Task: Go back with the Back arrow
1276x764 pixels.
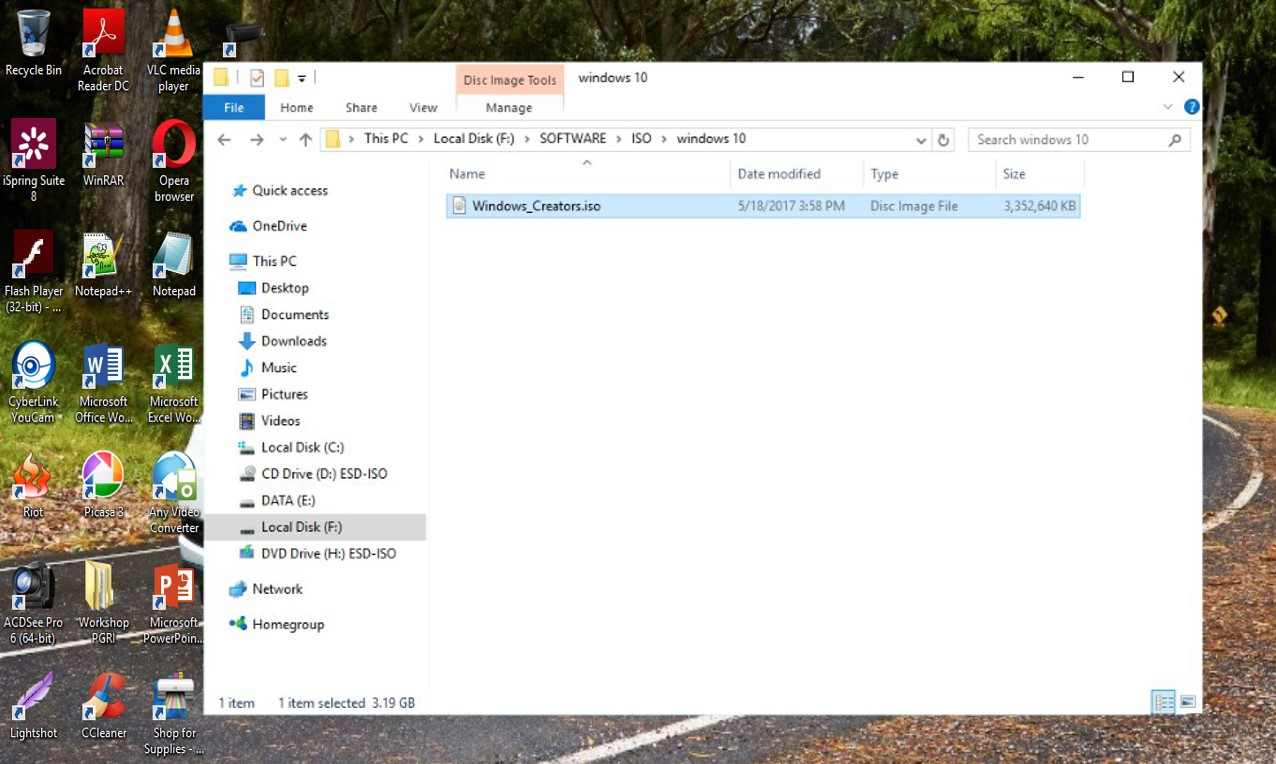Action: [224, 140]
